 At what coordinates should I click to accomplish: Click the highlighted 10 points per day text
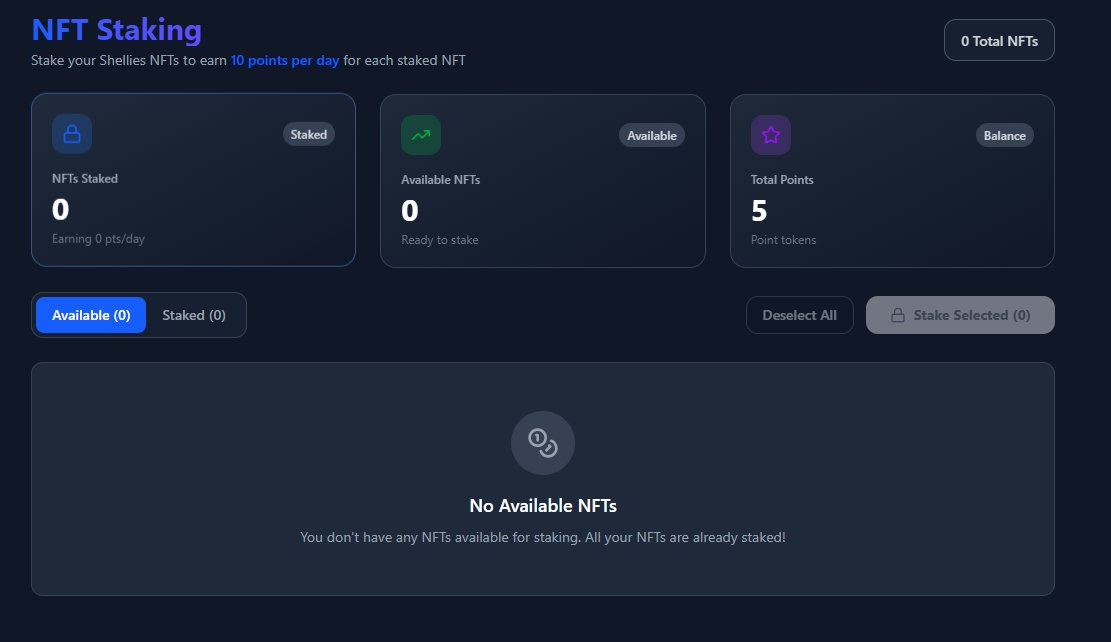(285, 60)
